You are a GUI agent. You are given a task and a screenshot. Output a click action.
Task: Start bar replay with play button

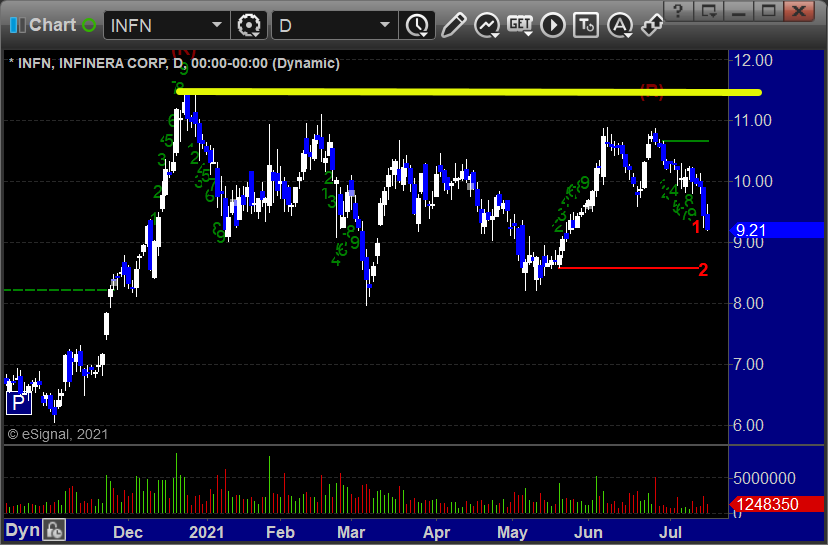pyautogui.click(x=553, y=25)
